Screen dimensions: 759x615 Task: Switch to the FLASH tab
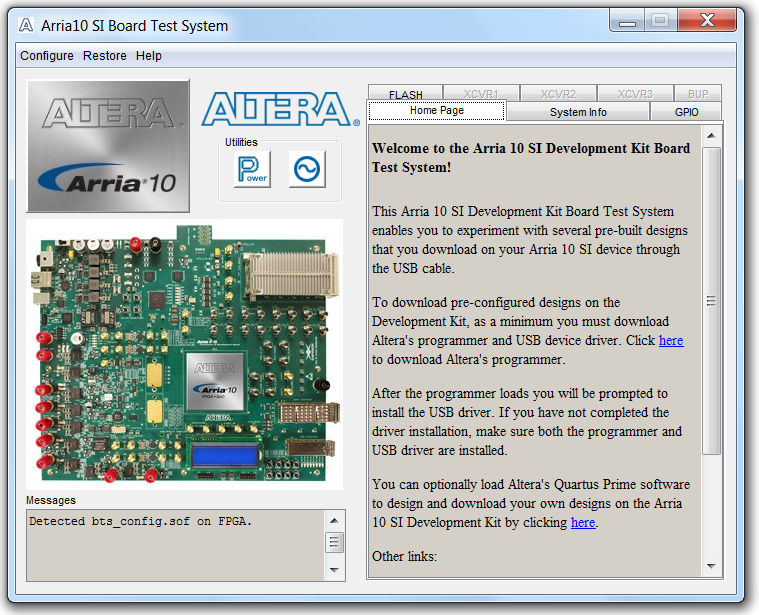point(406,93)
